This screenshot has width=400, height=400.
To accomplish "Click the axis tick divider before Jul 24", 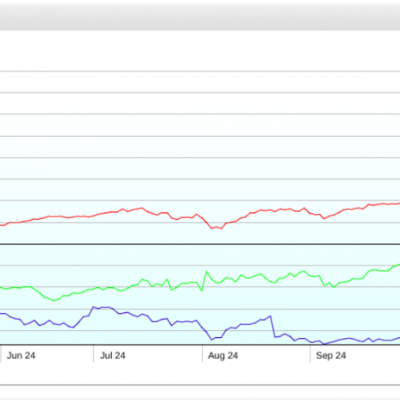I will 93,353.
